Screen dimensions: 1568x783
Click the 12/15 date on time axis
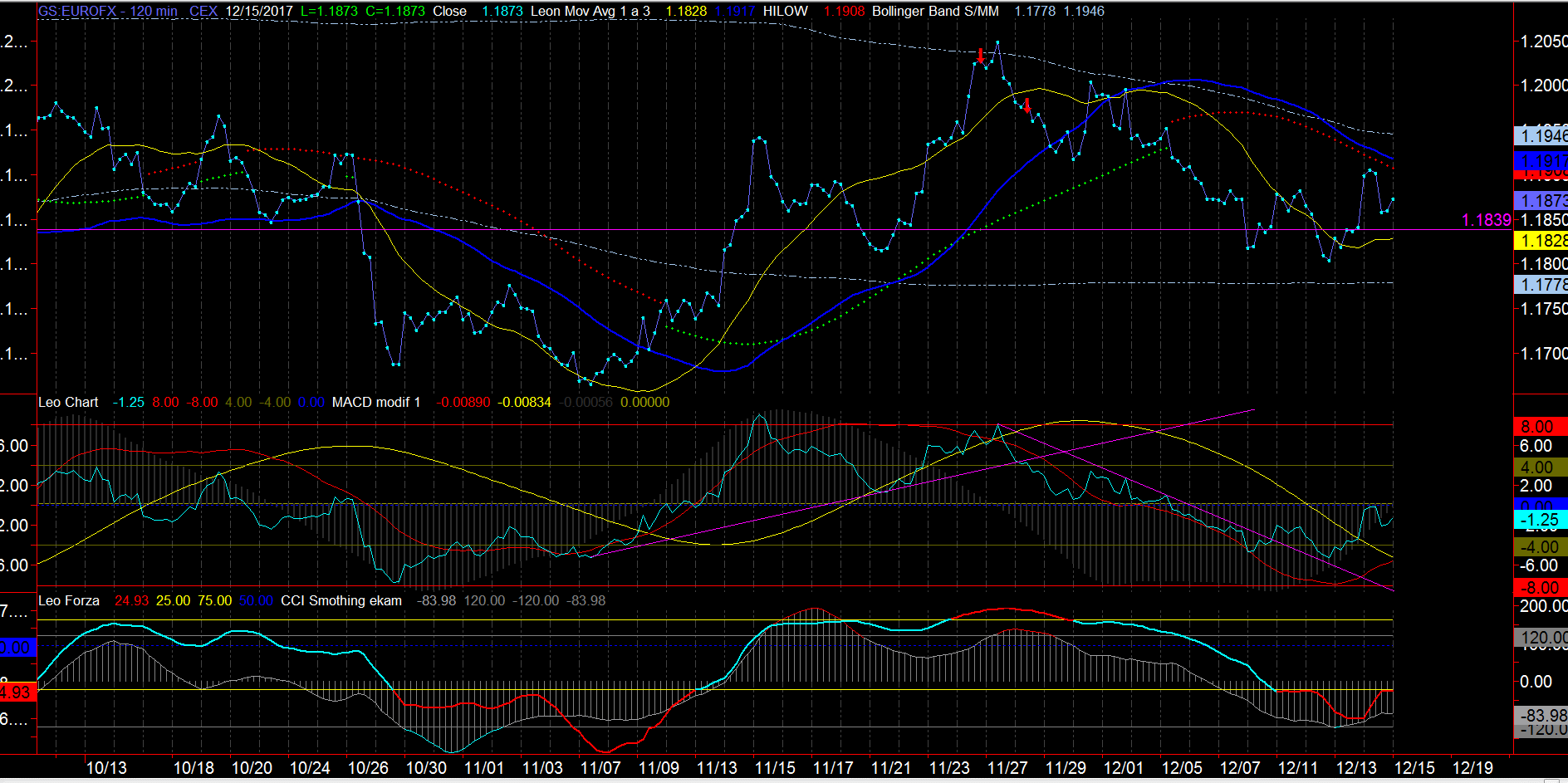click(x=1414, y=769)
